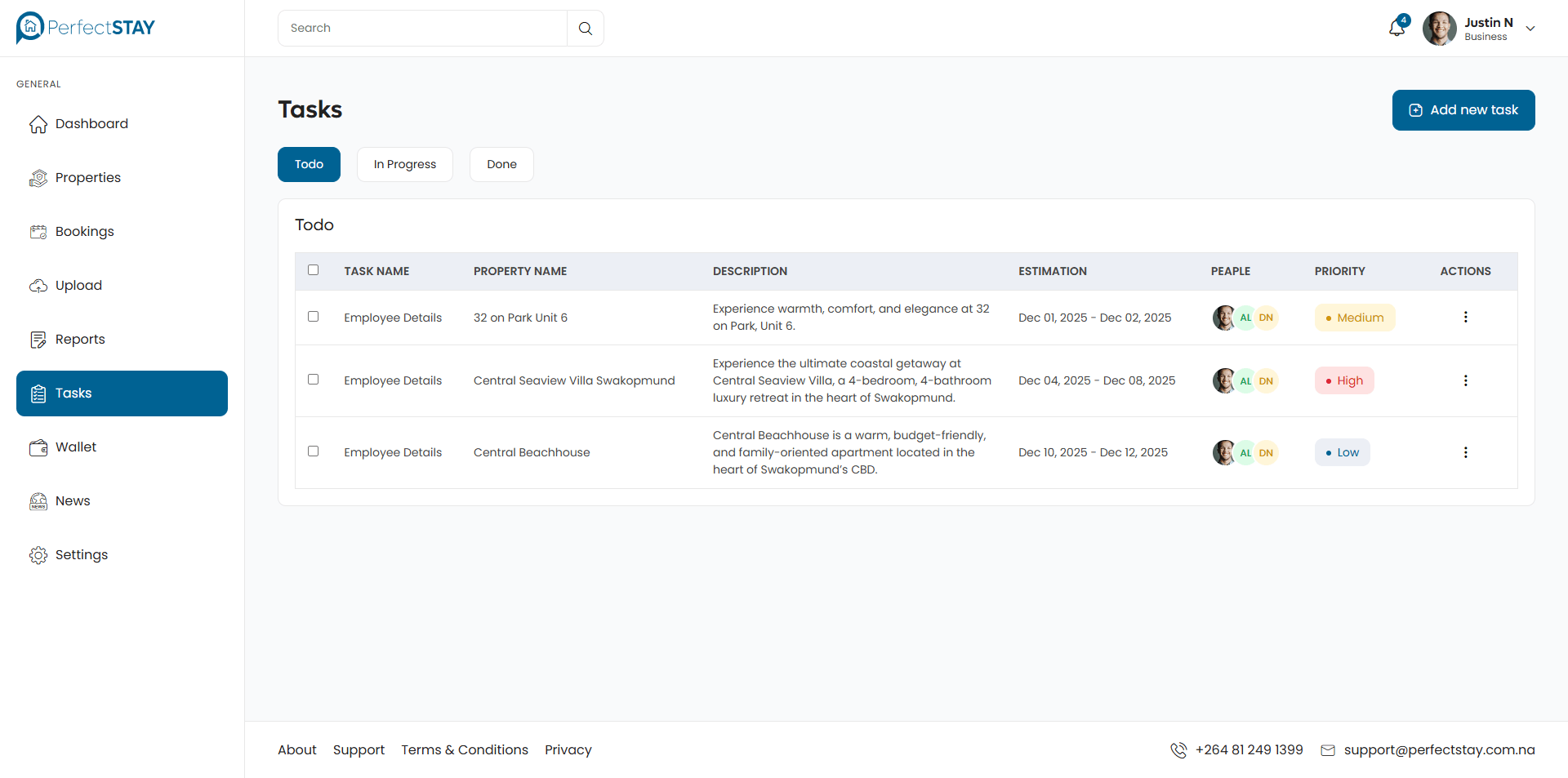Click the Add new task button
Viewport: 1568px width, 778px height.
tap(1463, 110)
